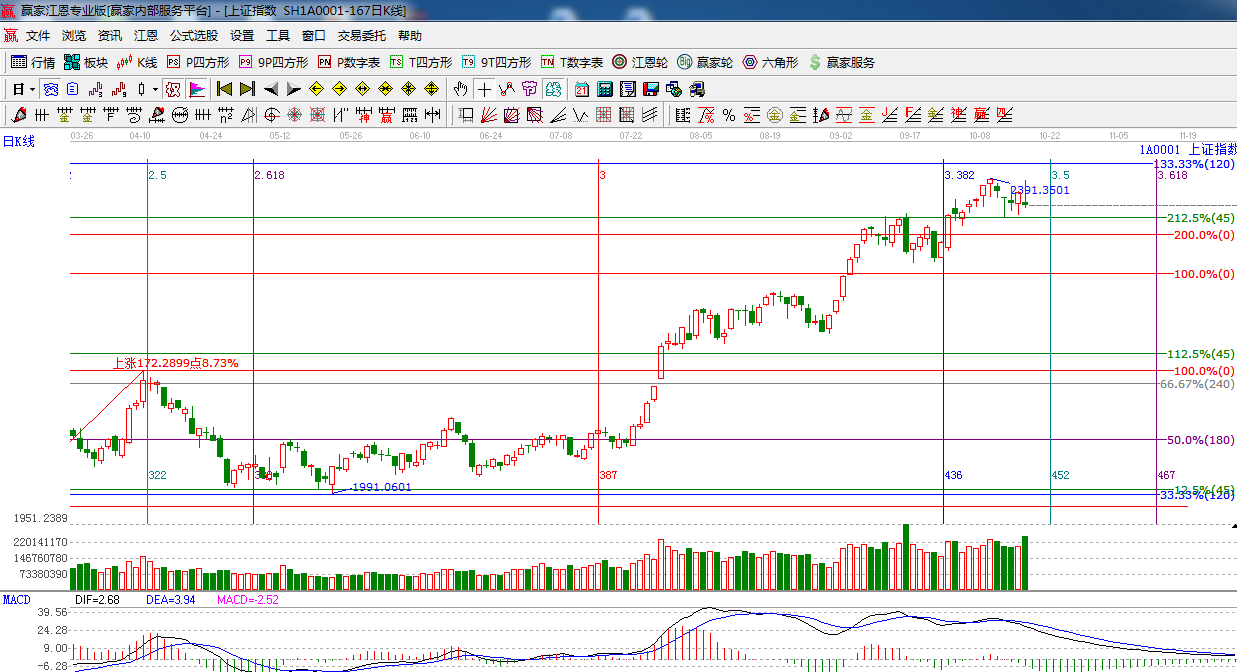
Task: Click the calendar date icon
Action: 581,89
